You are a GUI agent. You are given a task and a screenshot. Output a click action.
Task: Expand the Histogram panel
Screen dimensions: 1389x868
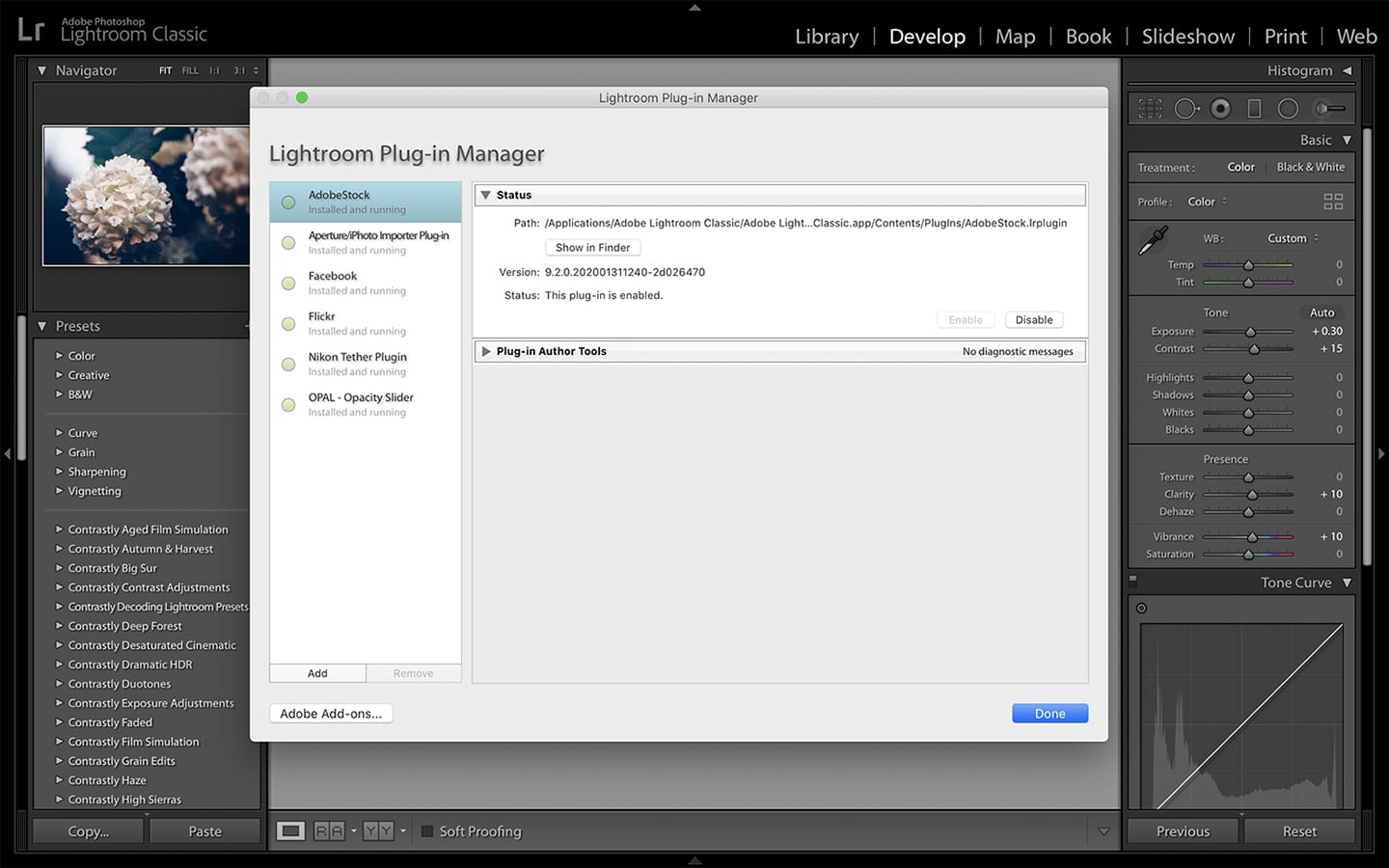[1347, 70]
